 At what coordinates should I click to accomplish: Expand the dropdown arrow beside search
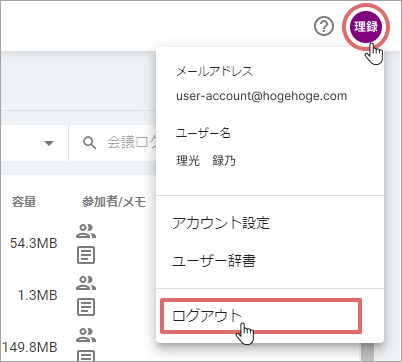point(49,143)
